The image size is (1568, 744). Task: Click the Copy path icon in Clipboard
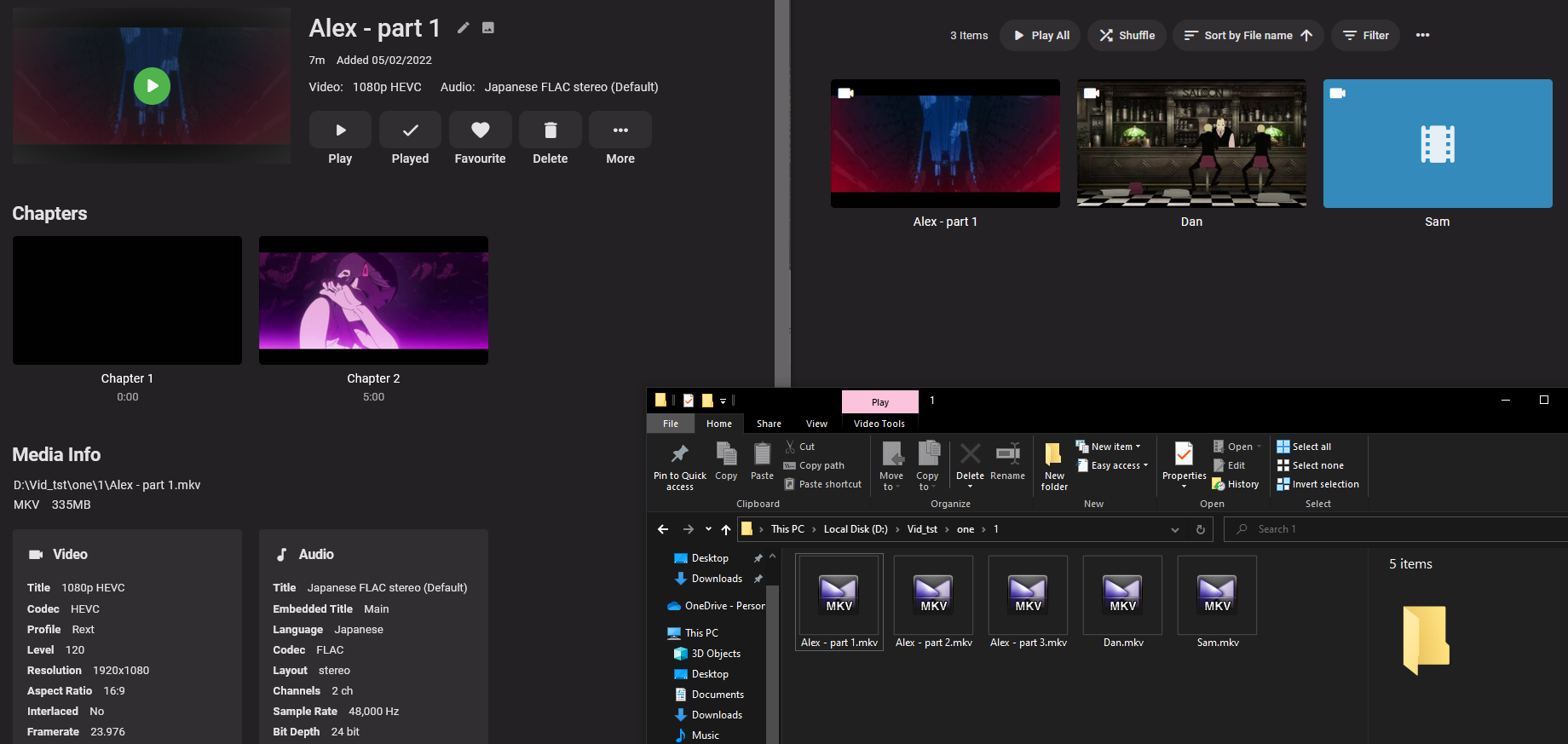click(x=790, y=465)
